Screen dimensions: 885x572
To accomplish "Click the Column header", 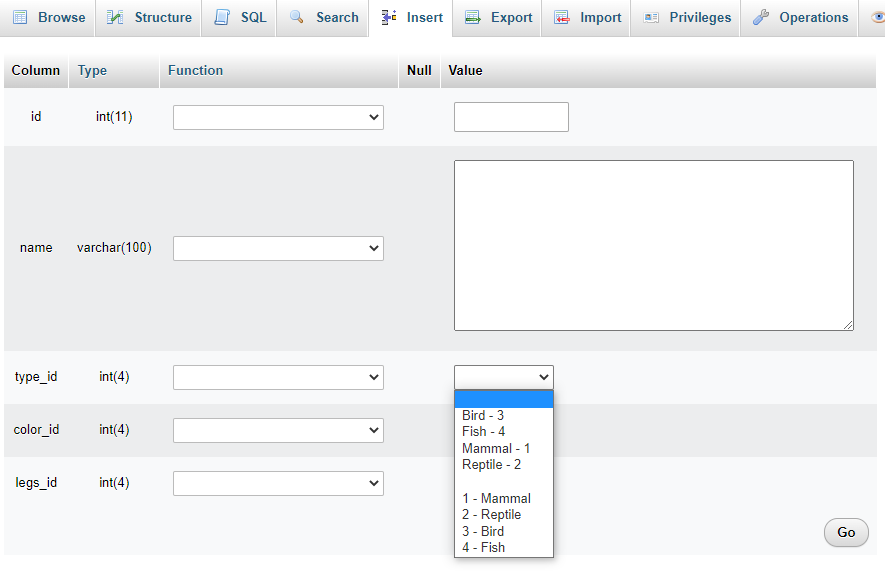I will coord(36,71).
